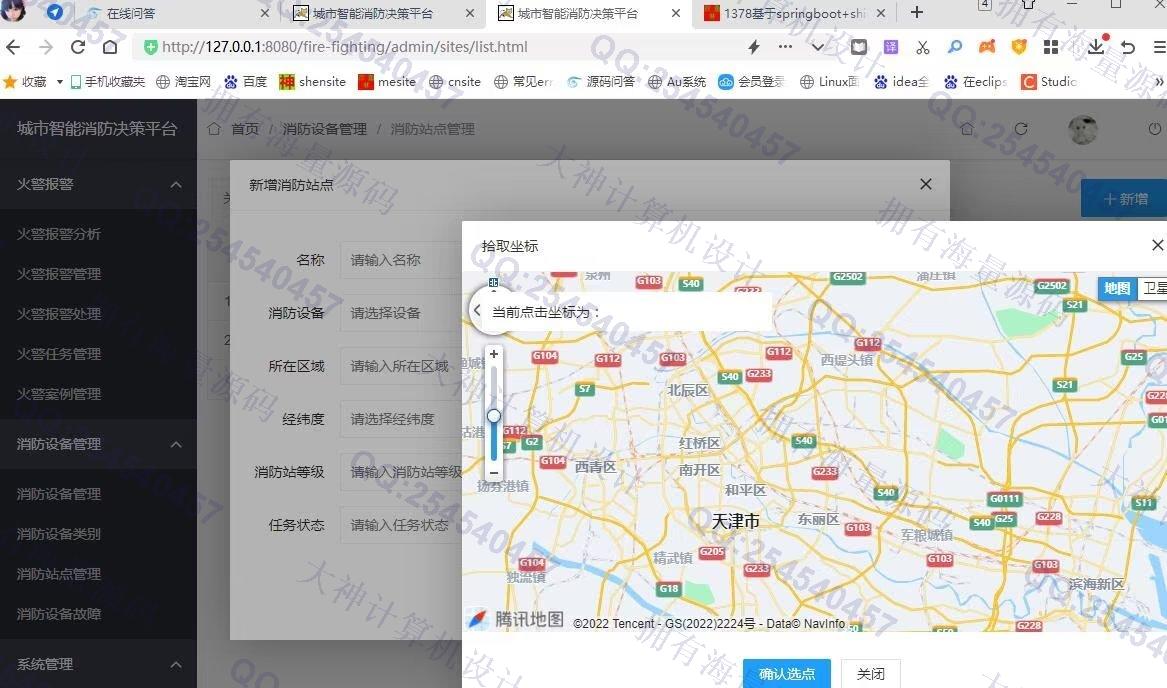Viewport: 1167px width, 688px height.
Task: Click the 确认选点 button
Action: (x=786, y=674)
